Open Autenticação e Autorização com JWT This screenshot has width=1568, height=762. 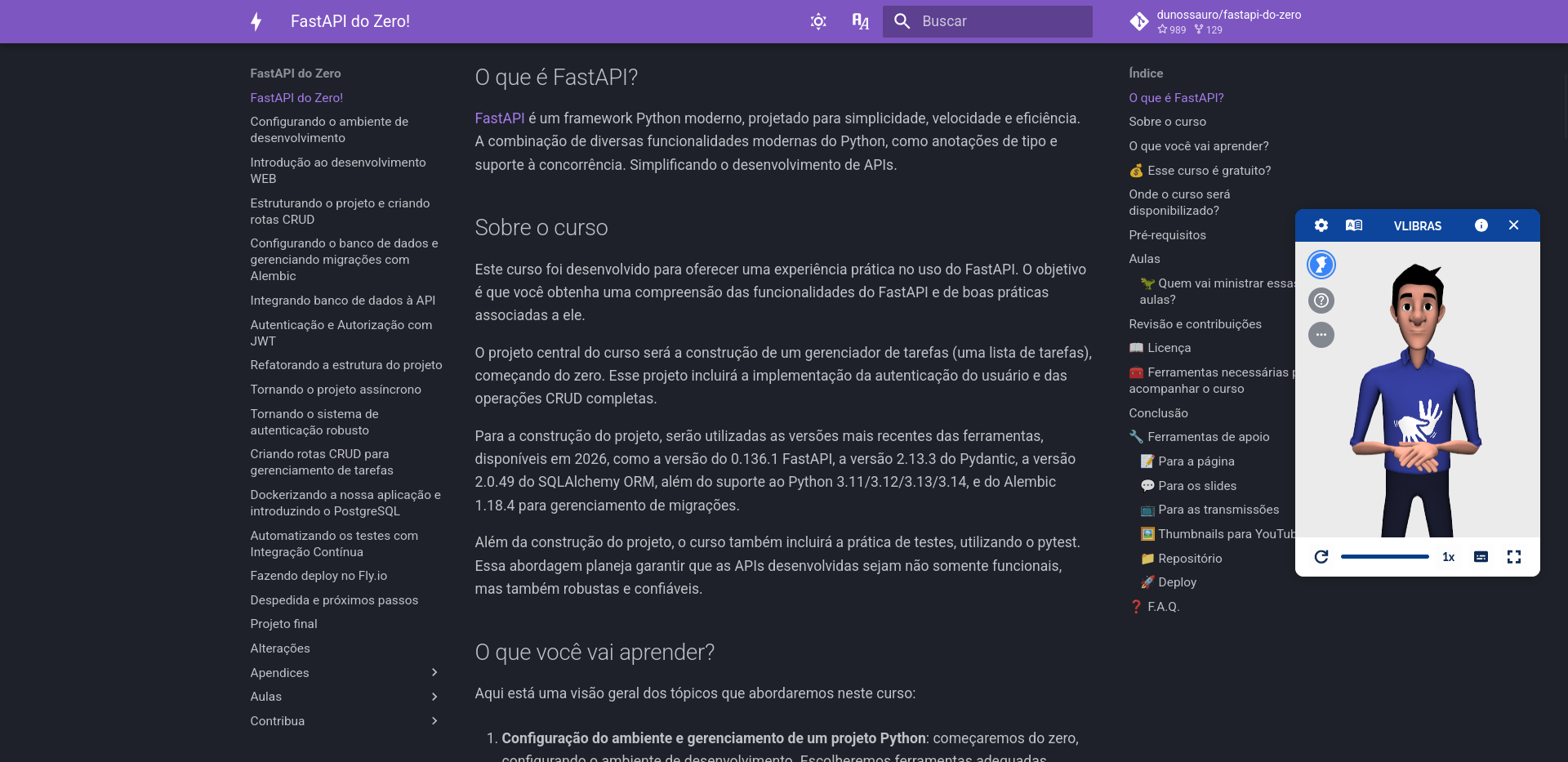tap(341, 333)
